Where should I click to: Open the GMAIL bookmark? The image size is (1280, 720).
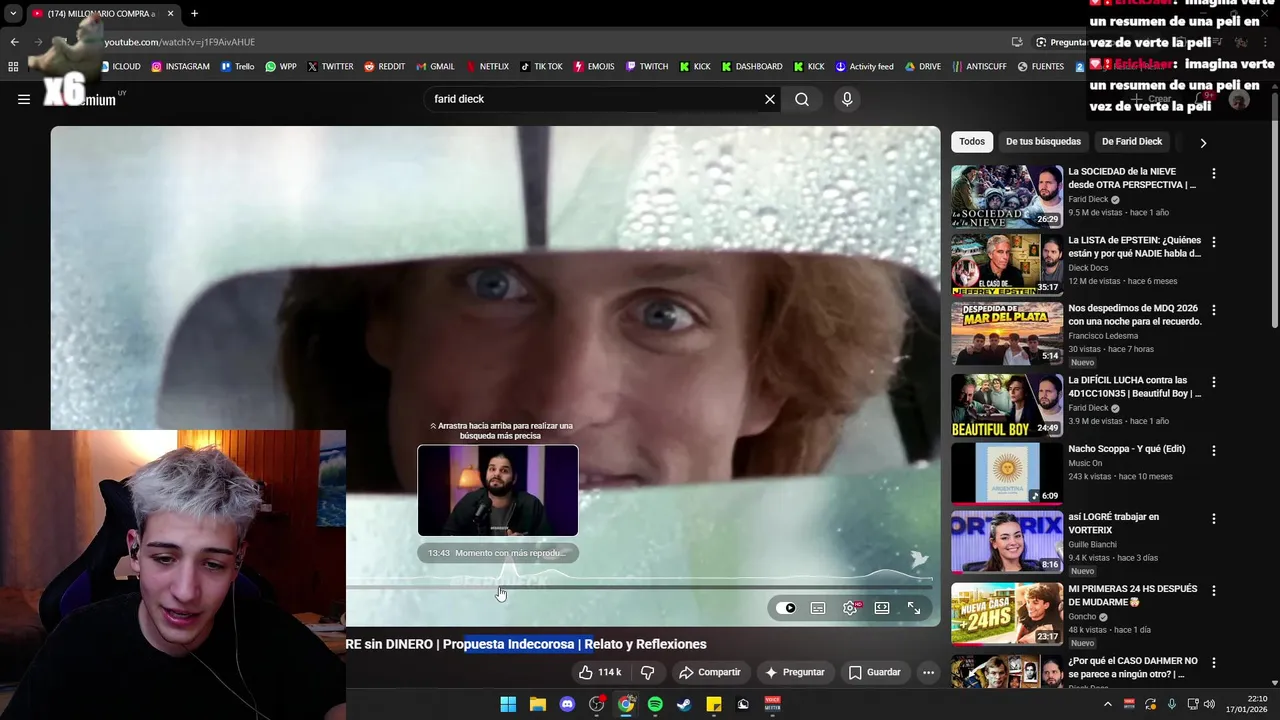click(435, 67)
